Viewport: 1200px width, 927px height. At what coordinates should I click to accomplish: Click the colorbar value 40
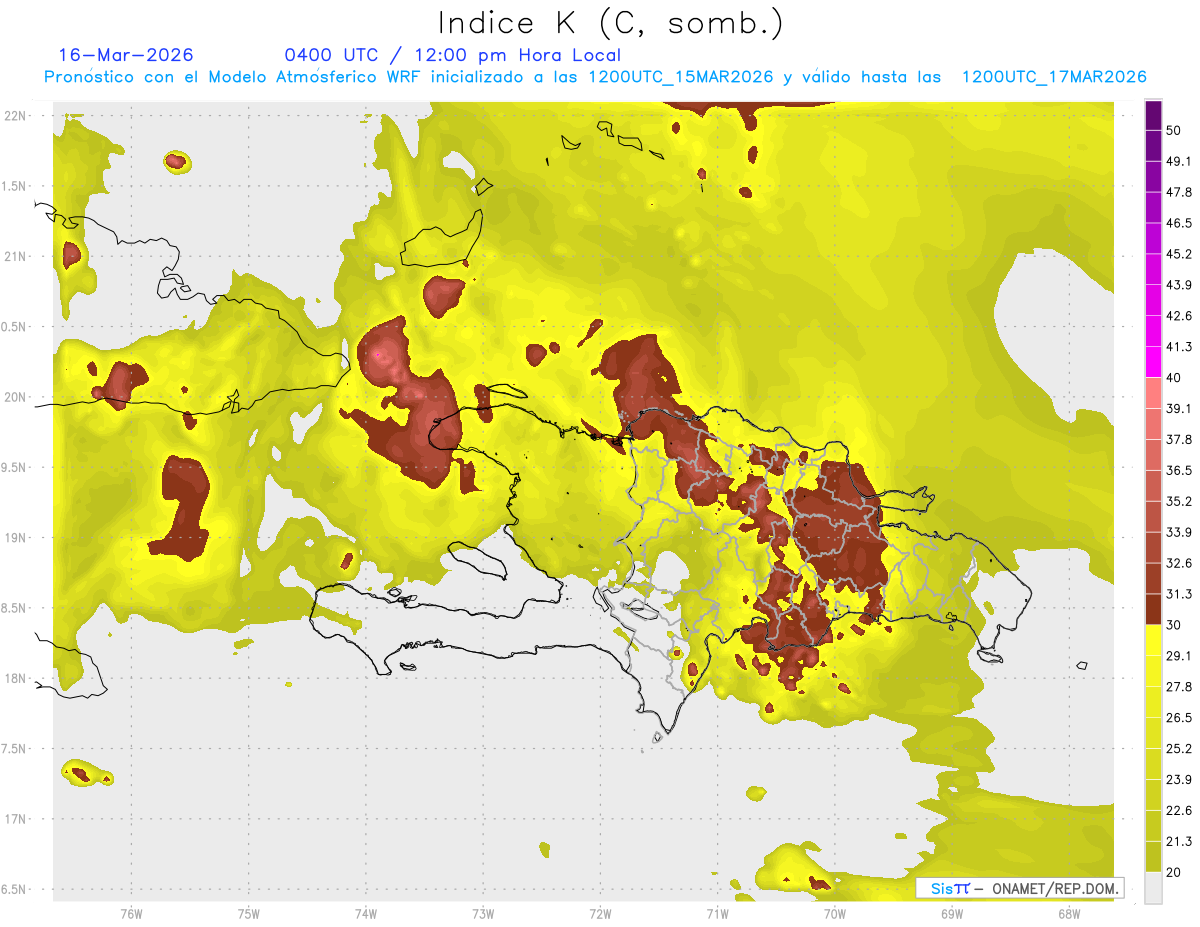point(1175,377)
